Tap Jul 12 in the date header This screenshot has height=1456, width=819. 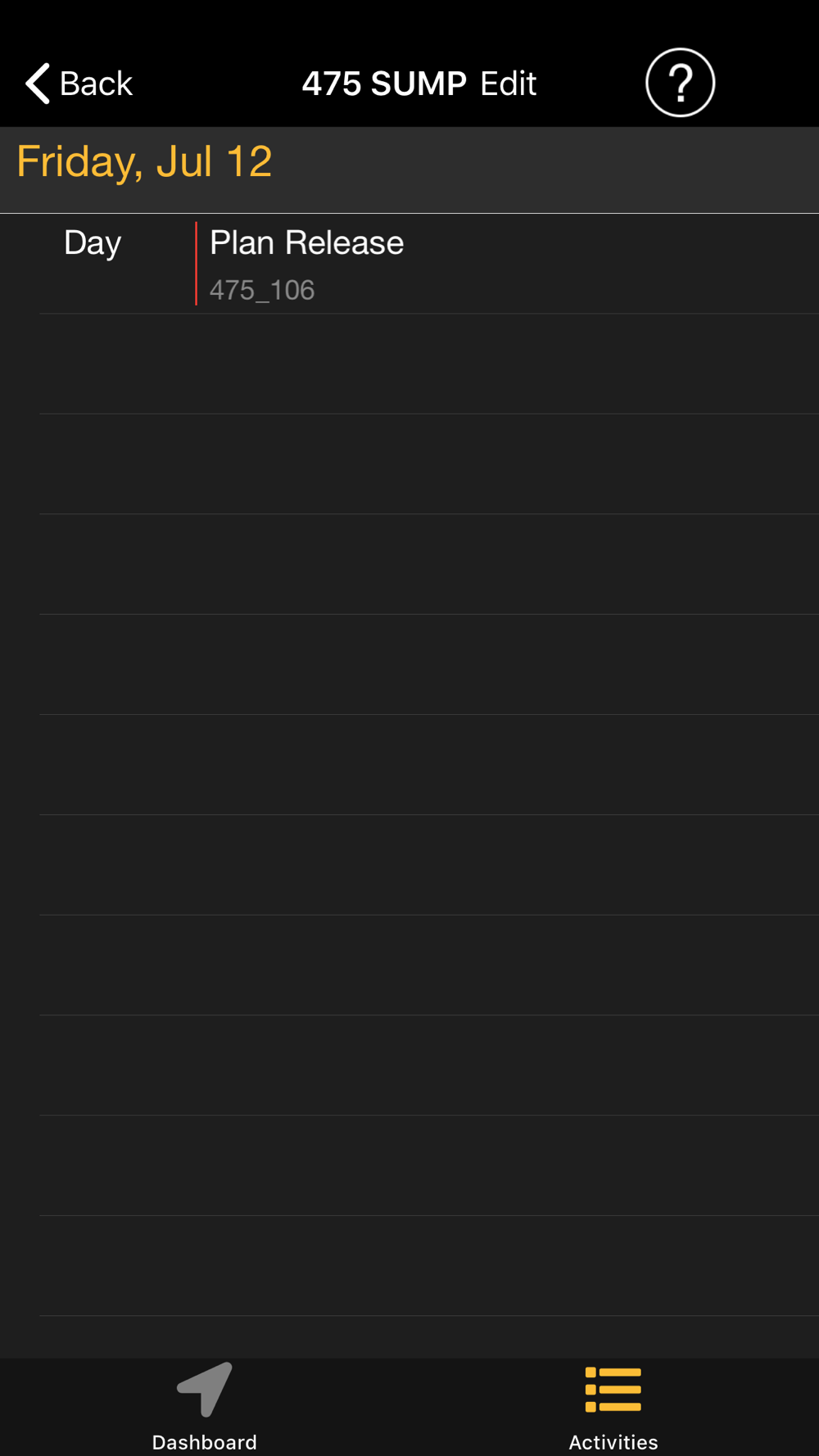(215, 162)
